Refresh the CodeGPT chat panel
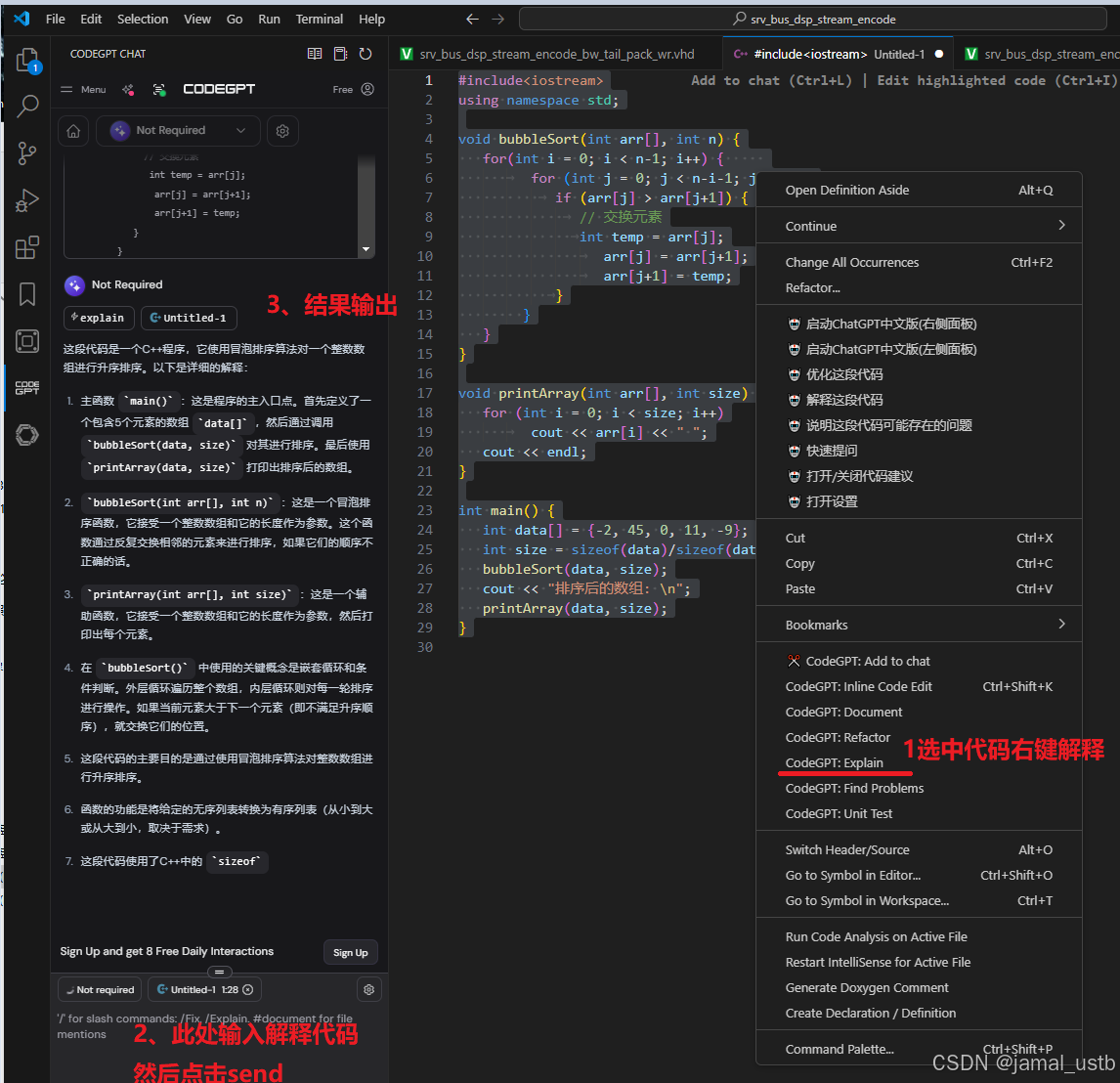1120x1083 pixels. (366, 54)
